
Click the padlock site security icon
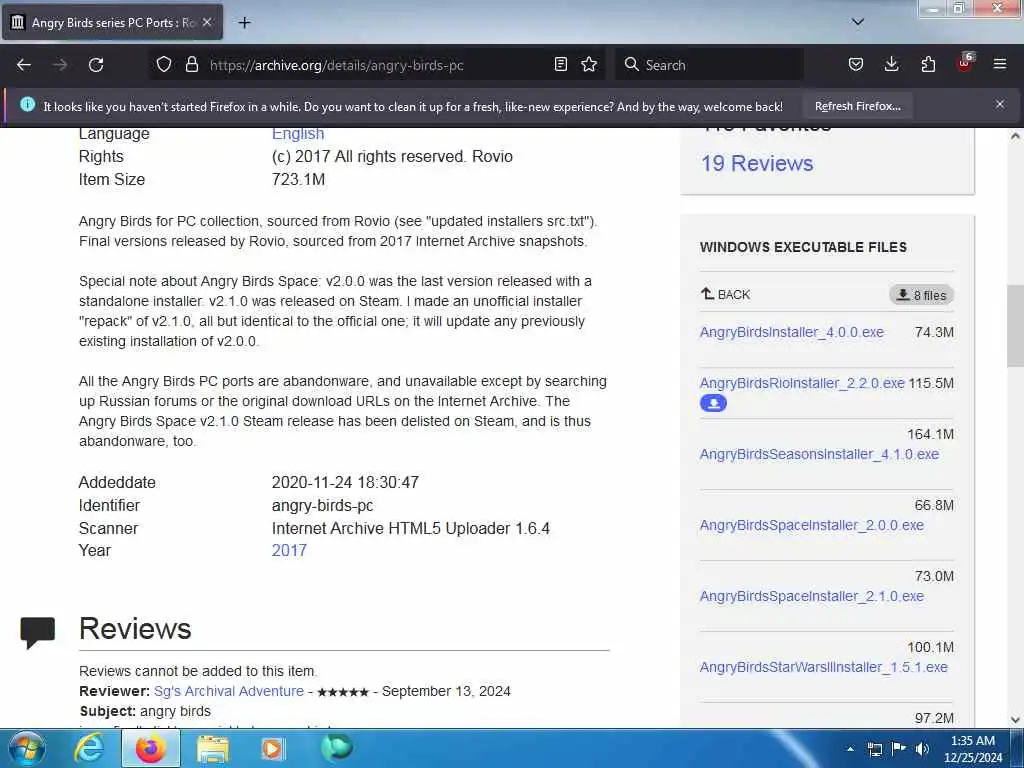191,65
